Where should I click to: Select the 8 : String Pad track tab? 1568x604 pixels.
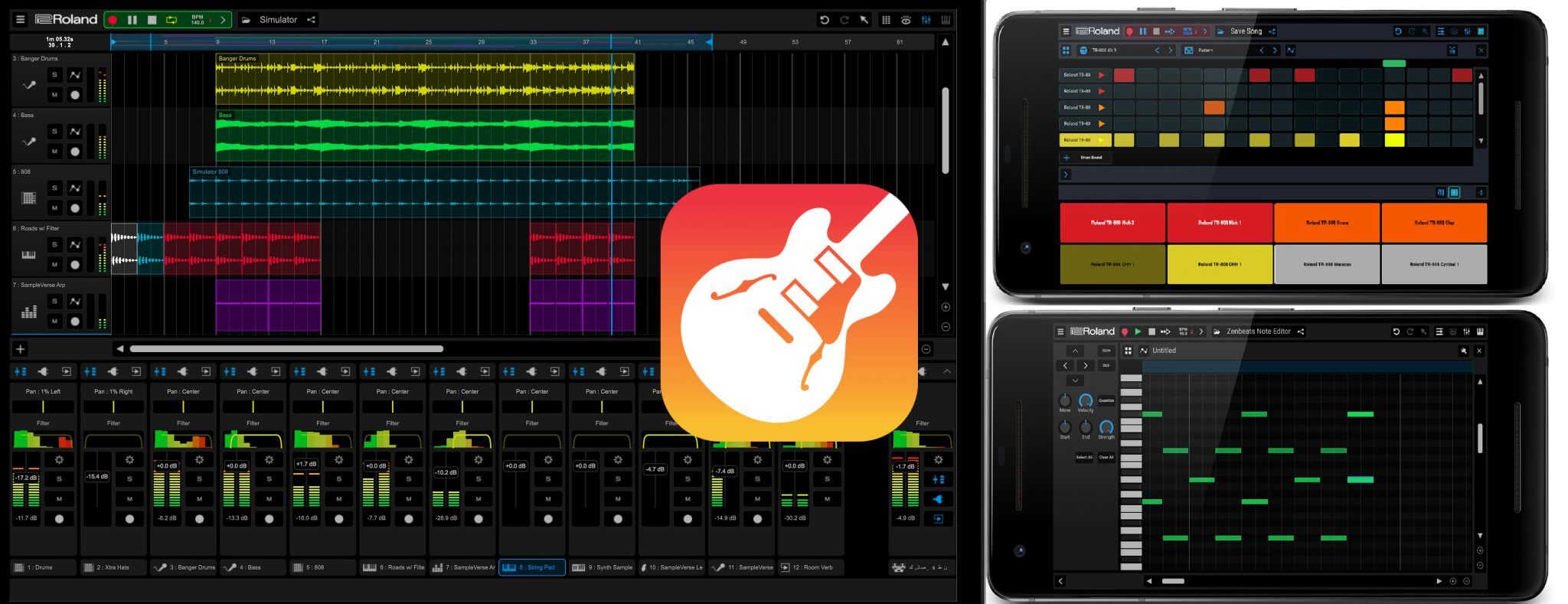click(x=532, y=567)
